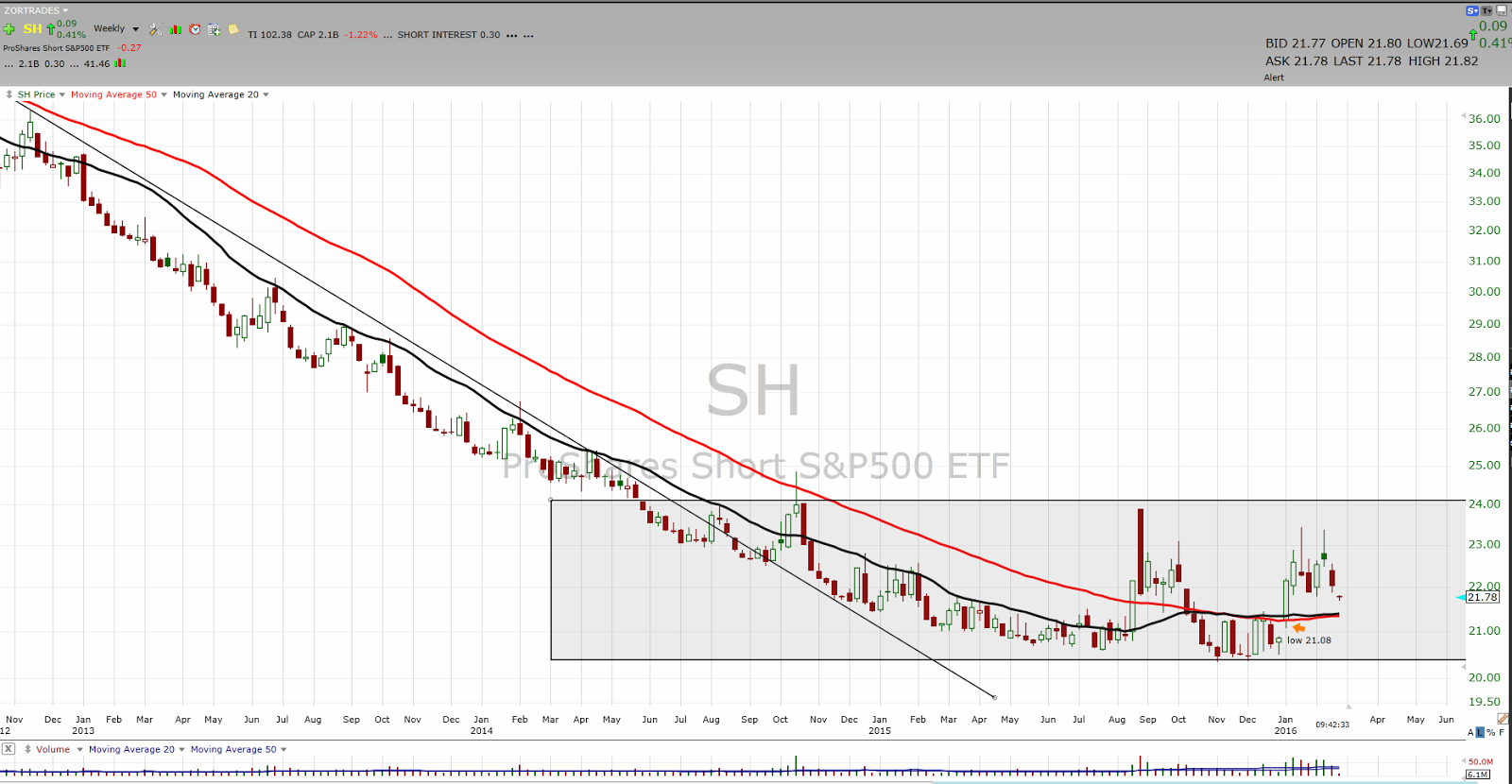Open the chart tools wrench icon

tap(155, 29)
